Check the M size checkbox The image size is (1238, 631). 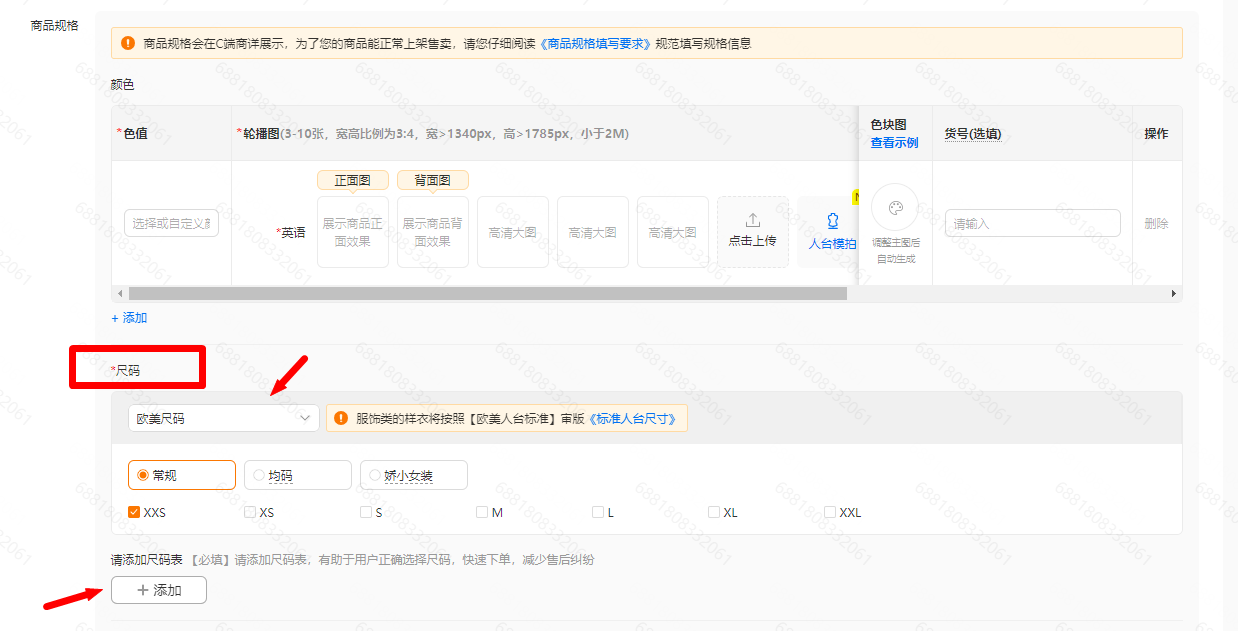tap(481, 511)
